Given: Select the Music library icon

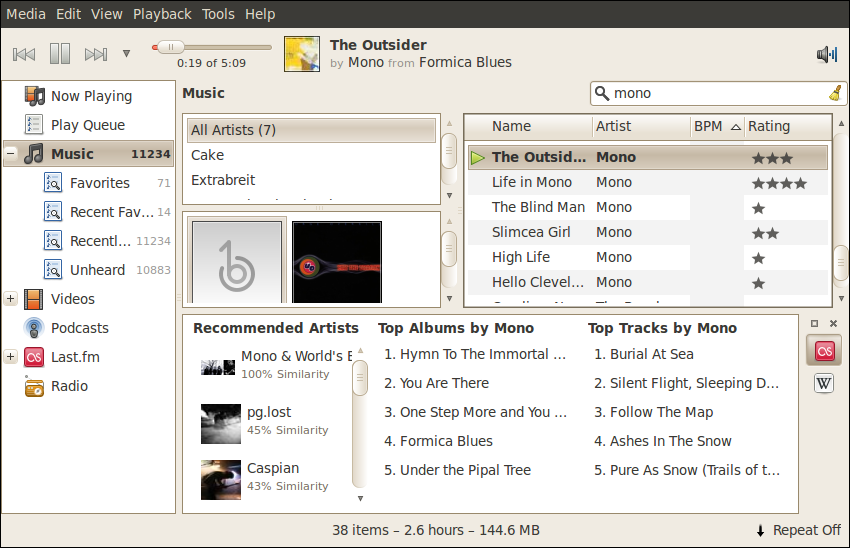Looking at the screenshot, I should [34, 153].
